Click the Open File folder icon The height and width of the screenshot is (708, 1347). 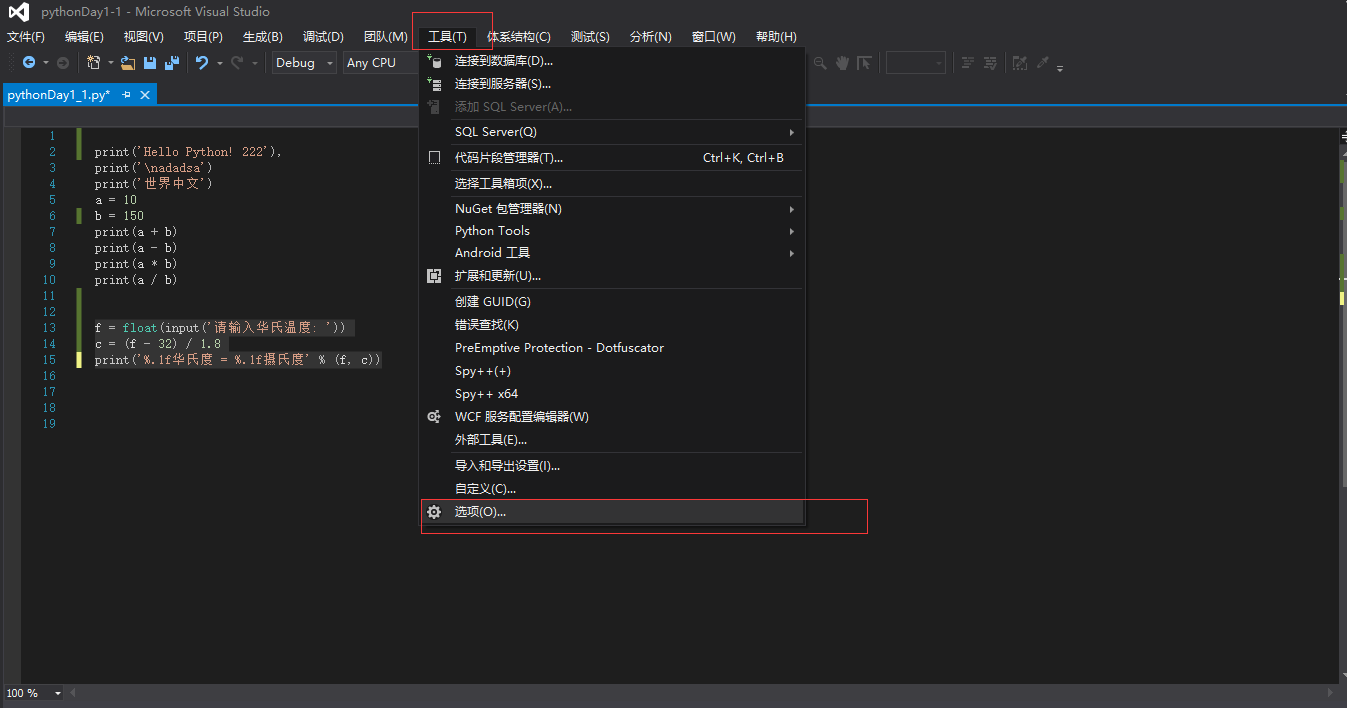(x=127, y=62)
